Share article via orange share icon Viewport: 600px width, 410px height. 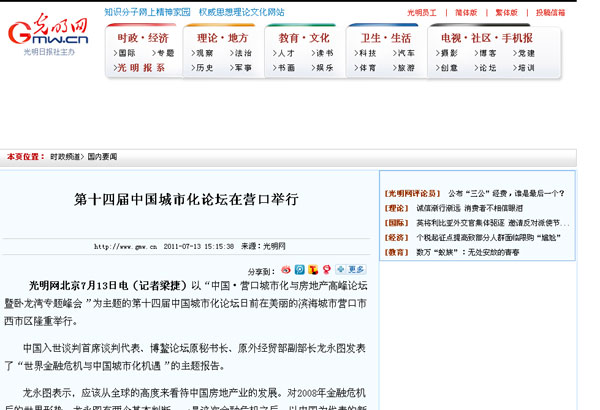[312, 270]
